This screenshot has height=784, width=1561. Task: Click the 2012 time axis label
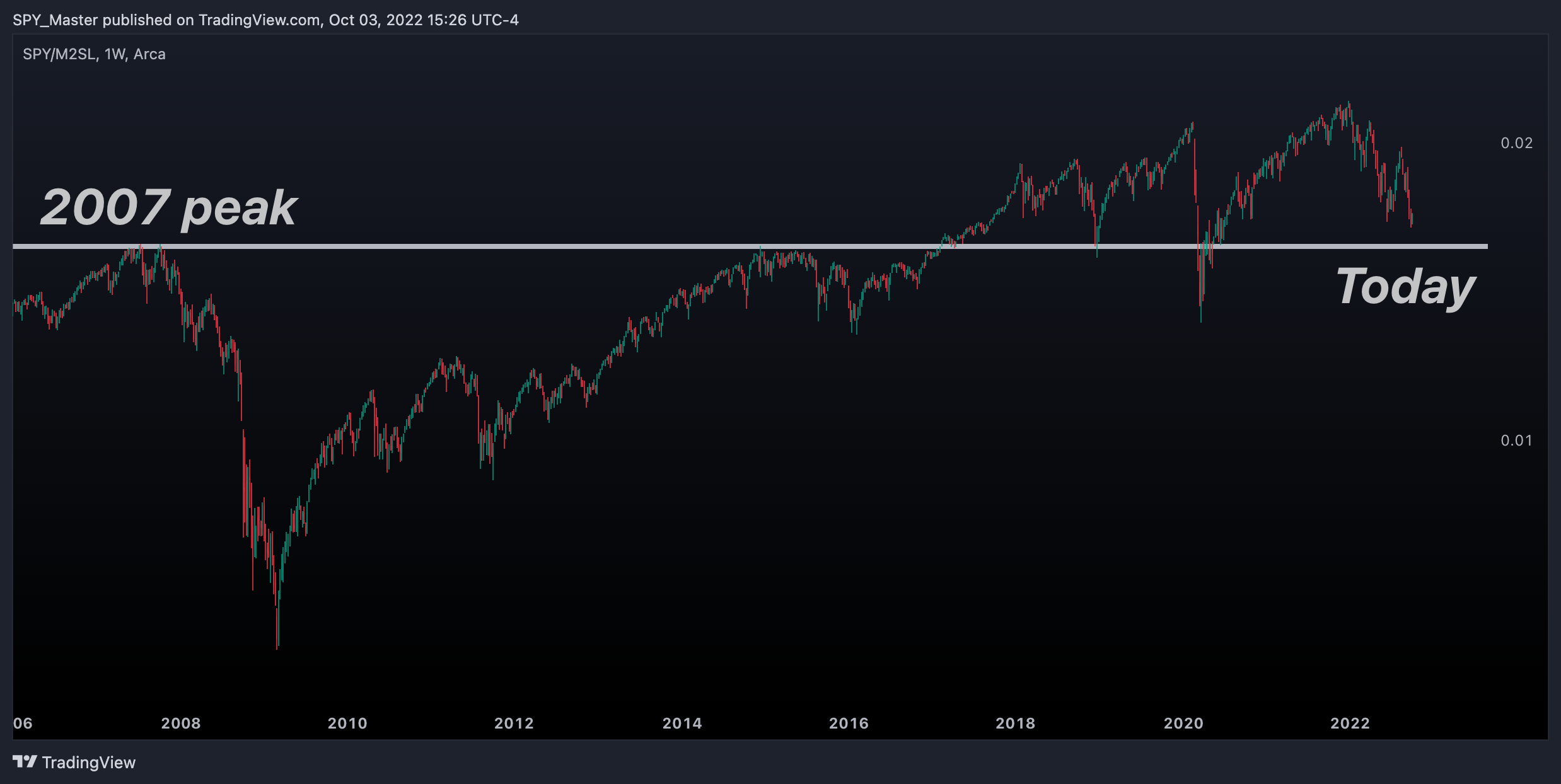click(514, 723)
